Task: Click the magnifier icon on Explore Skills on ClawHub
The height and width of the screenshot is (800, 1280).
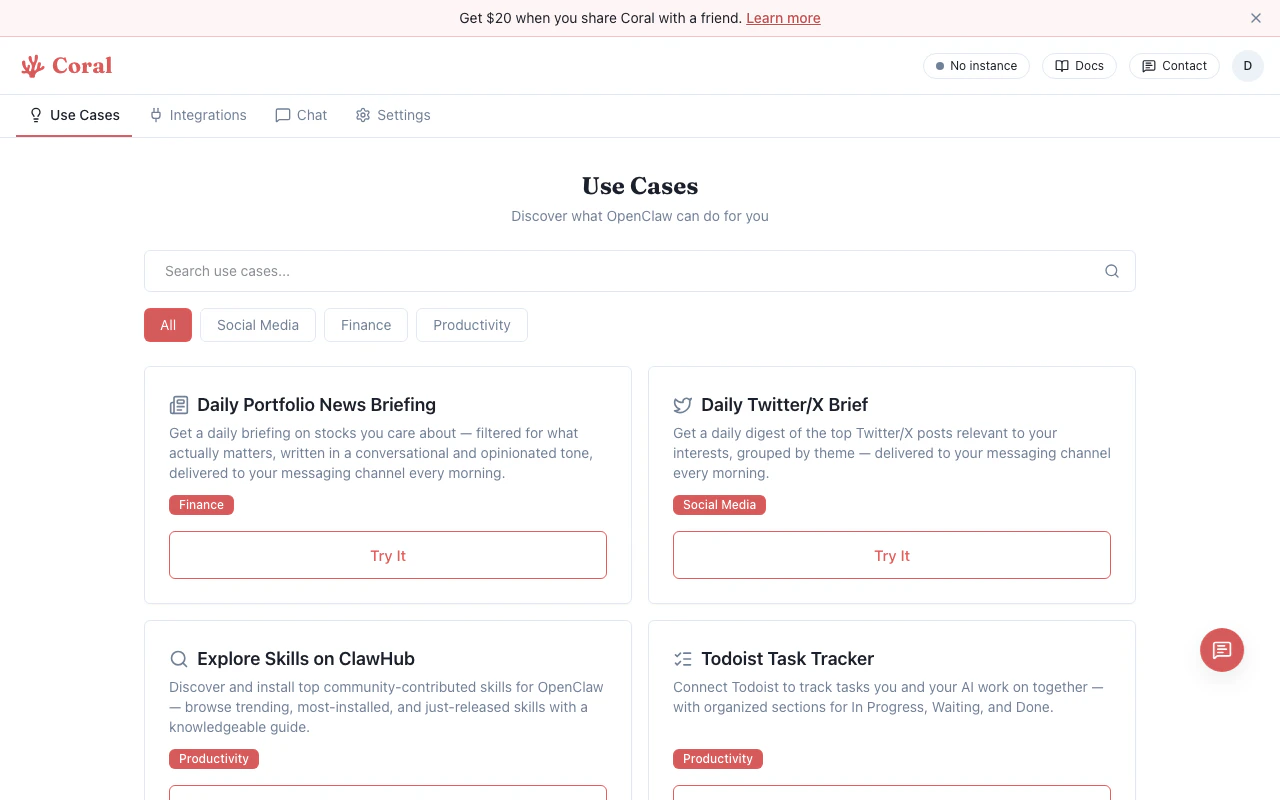Action: [179, 659]
